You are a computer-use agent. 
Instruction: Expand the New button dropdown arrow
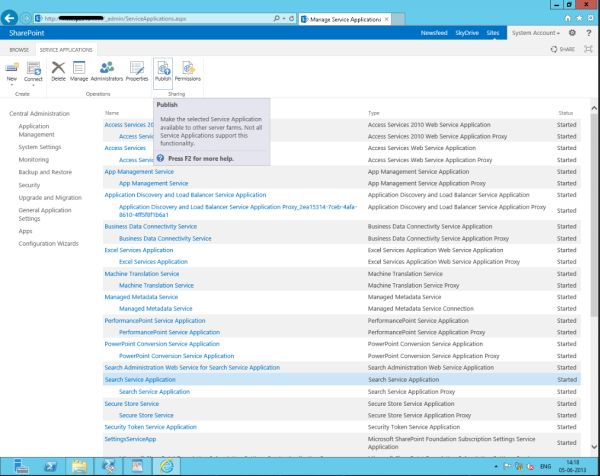pos(12,85)
